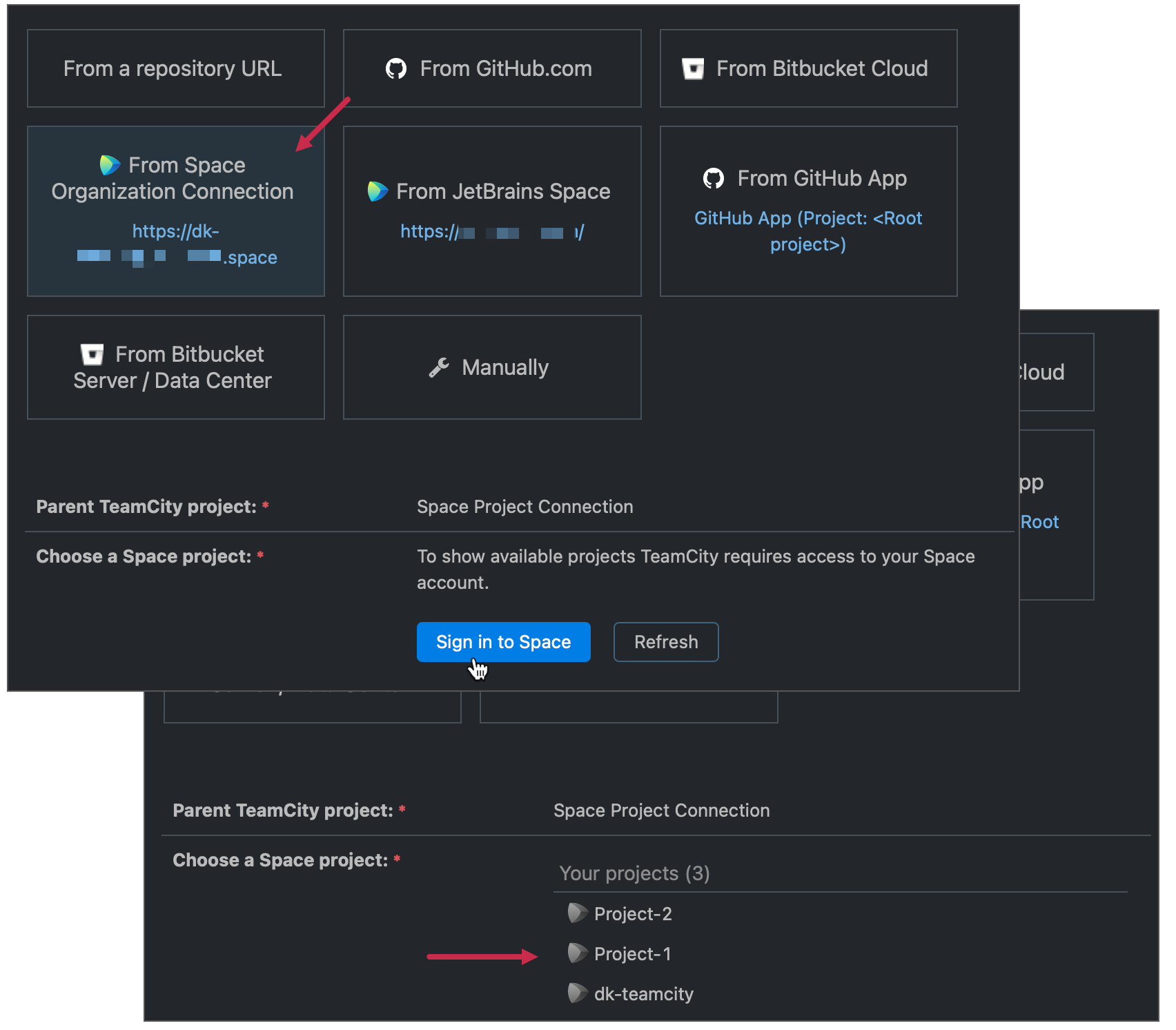Hit the Refresh button
The image size is (1176, 1030).
[x=665, y=642]
